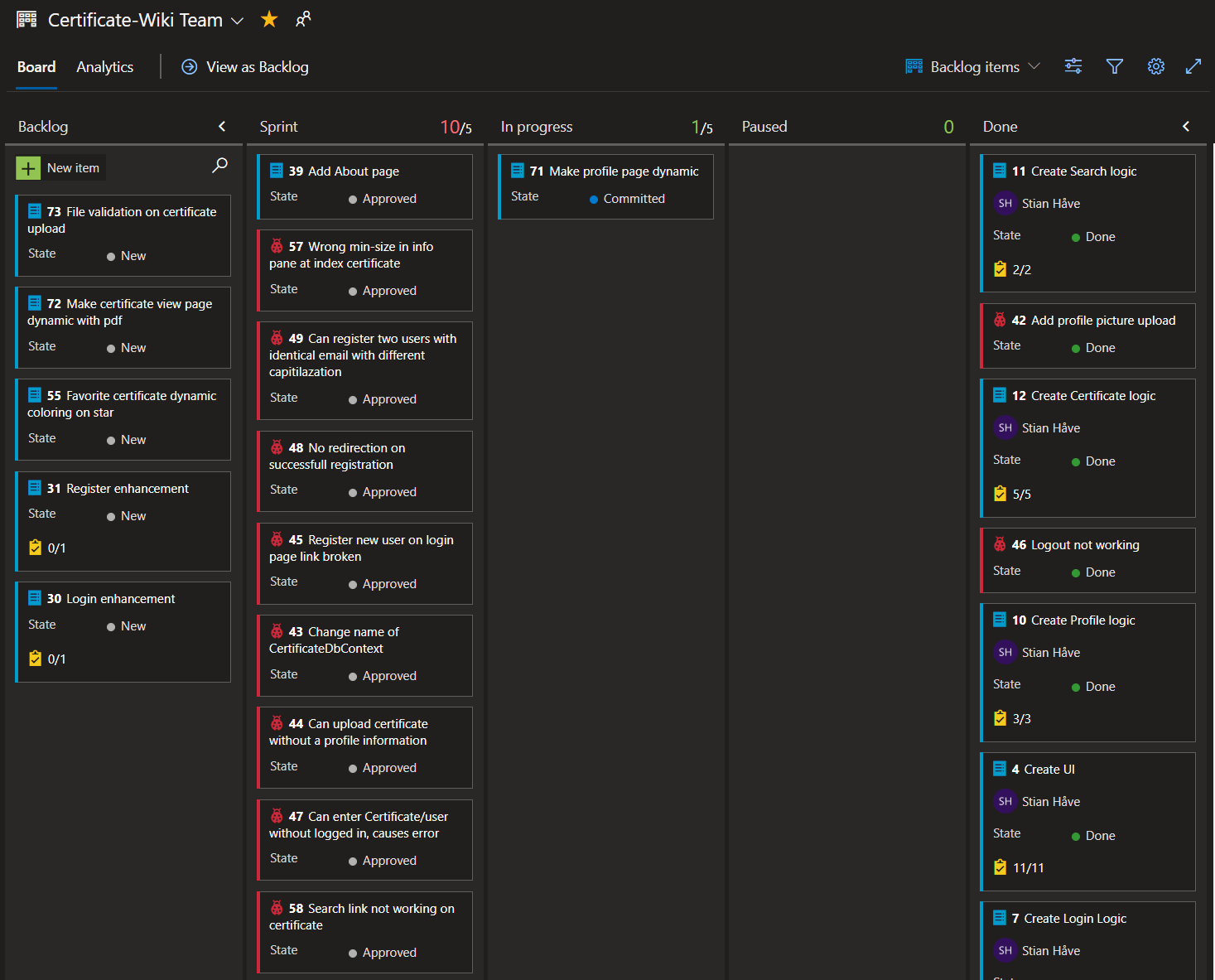1215x980 pixels.
Task: Click bug icon on item 42
Action: [x=1000, y=320]
